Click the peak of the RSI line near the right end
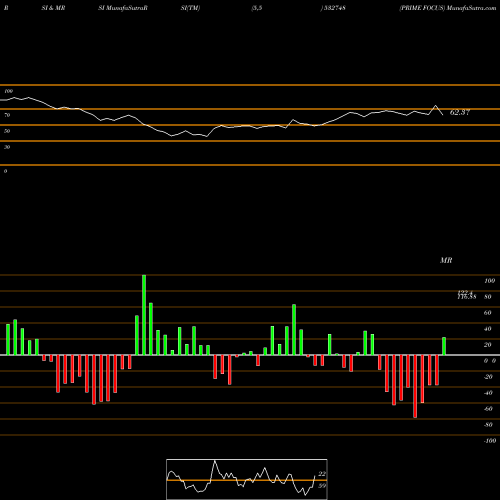 [x=435, y=106]
